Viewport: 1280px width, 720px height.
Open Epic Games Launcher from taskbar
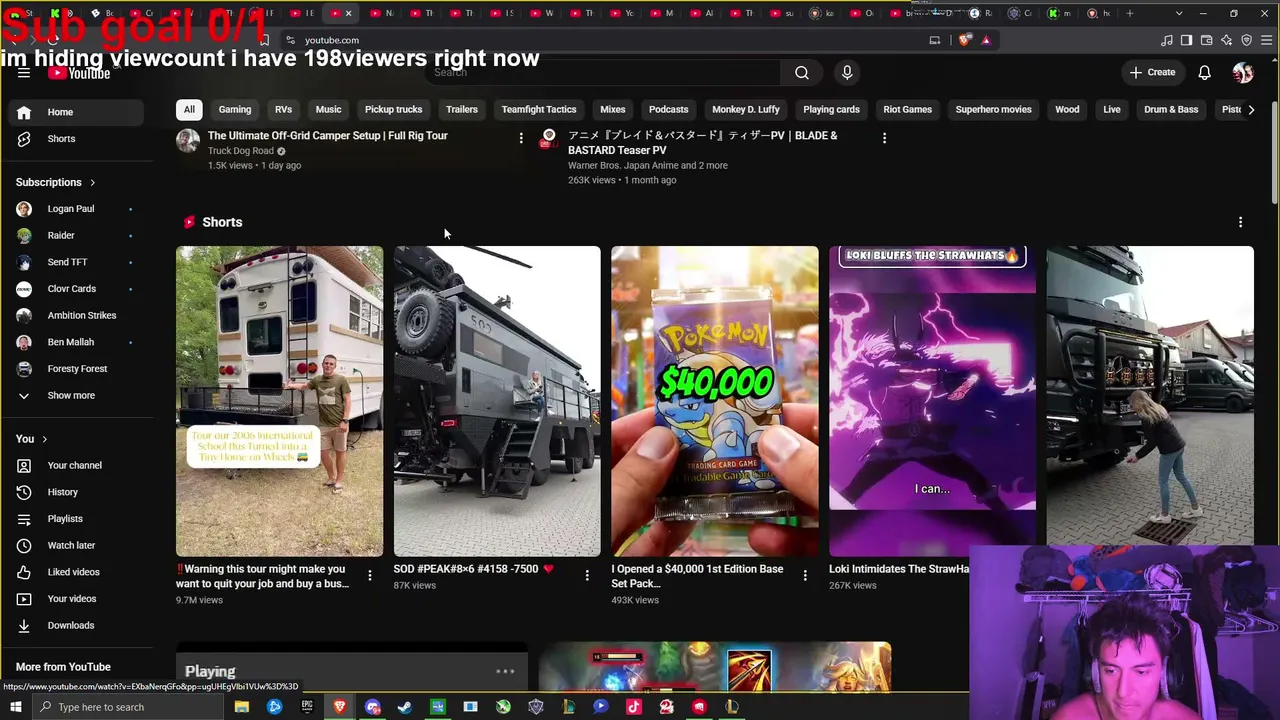point(307,707)
